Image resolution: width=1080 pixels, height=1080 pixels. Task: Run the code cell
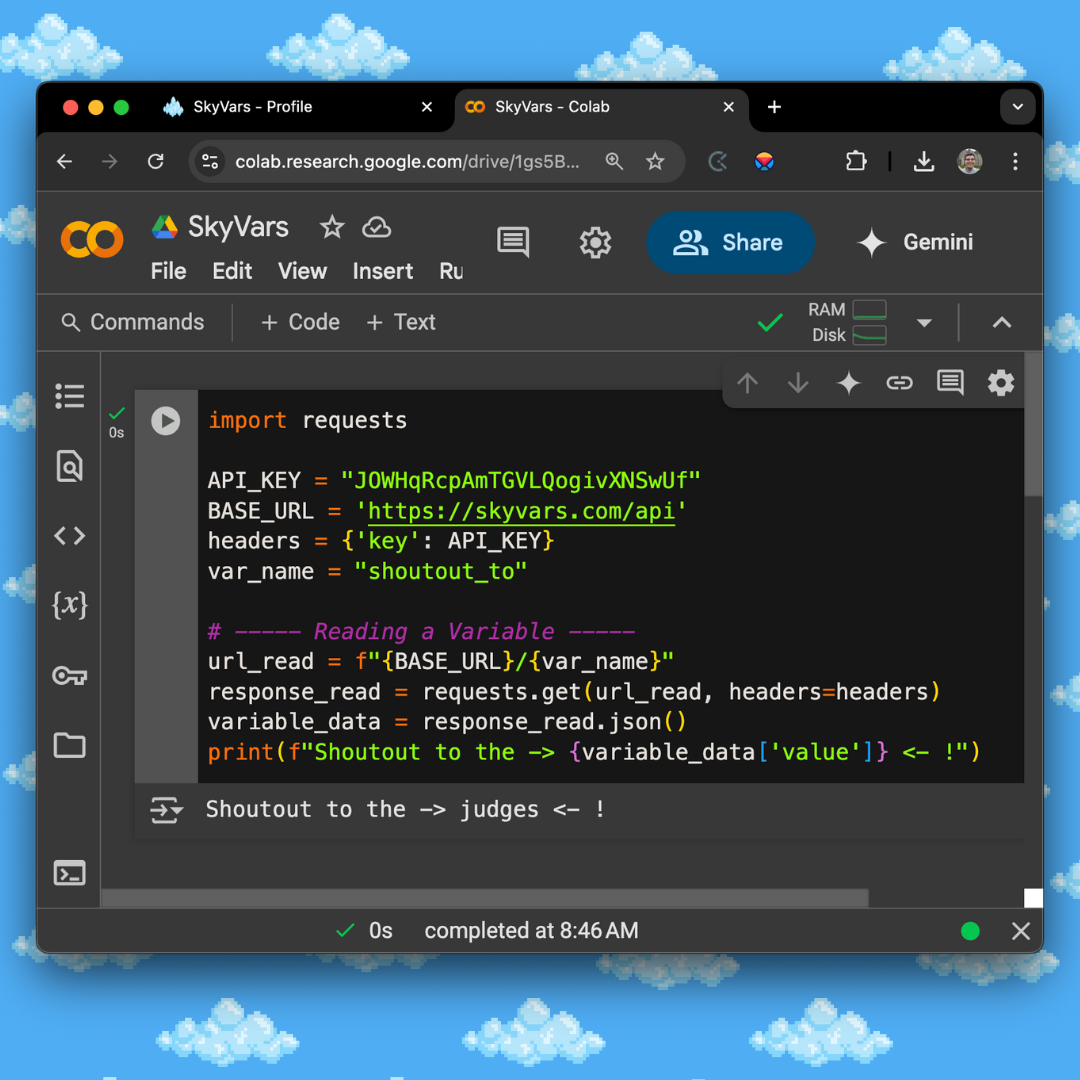click(x=165, y=421)
